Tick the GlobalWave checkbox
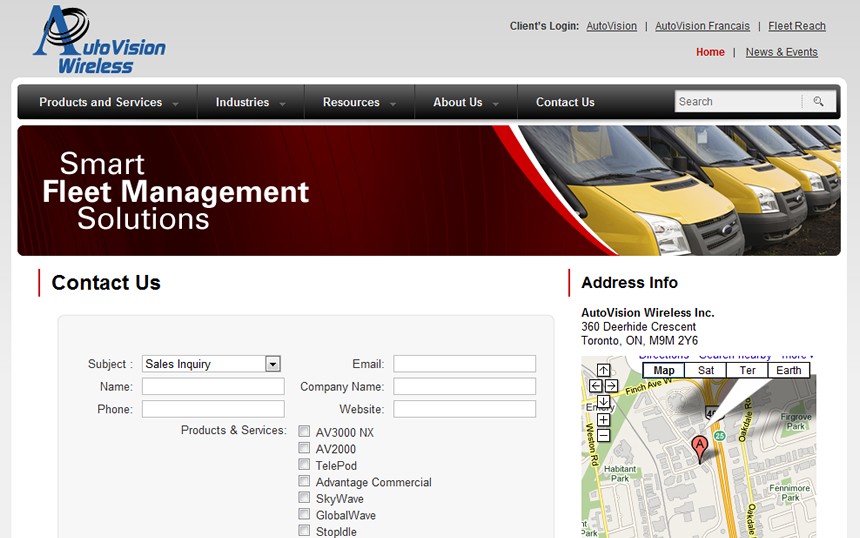The image size is (860, 538). [x=304, y=513]
